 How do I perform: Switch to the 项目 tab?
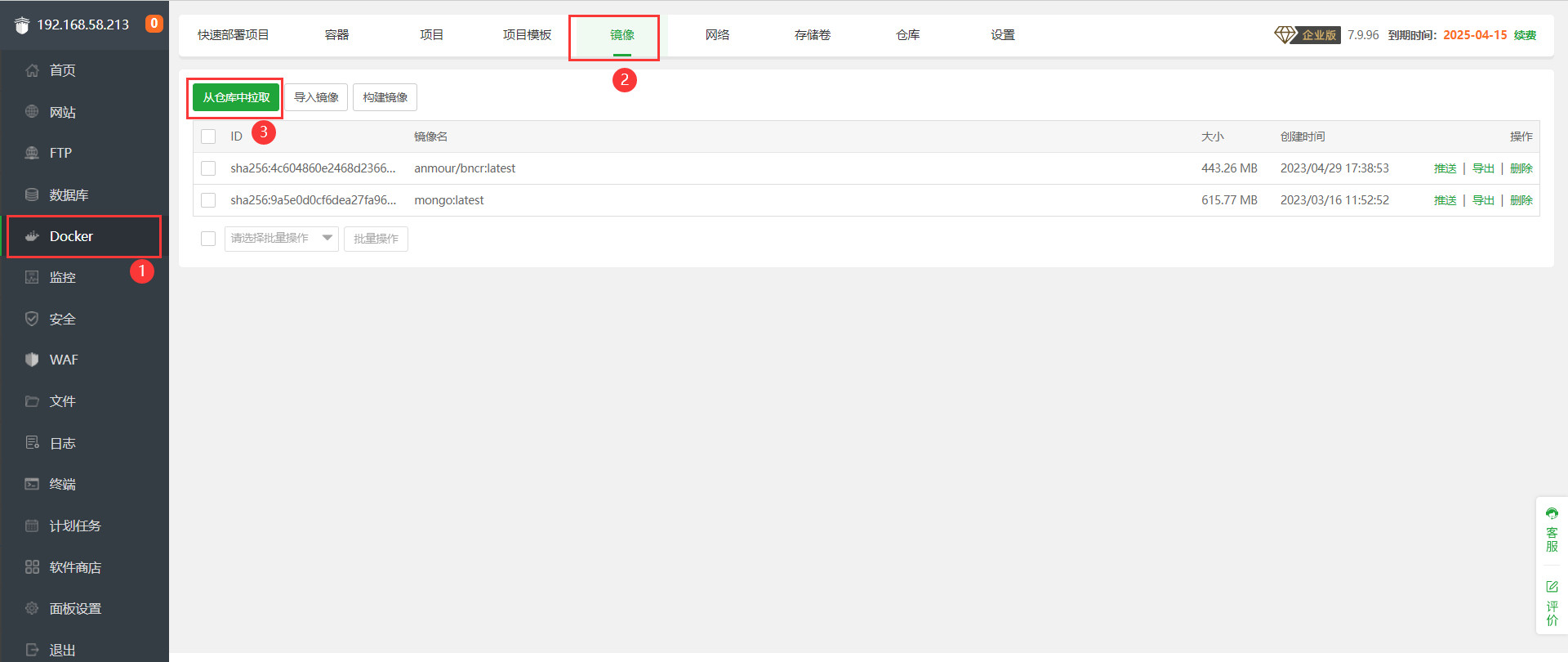click(x=431, y=35)
